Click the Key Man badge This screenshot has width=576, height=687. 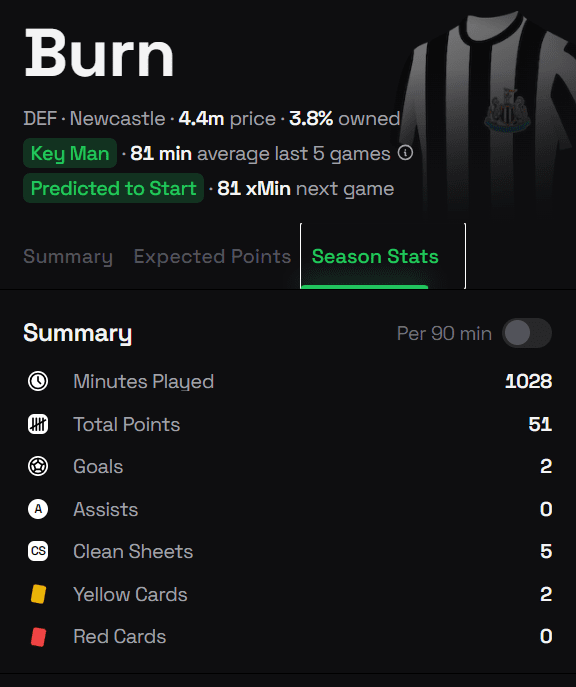point(70,153)
